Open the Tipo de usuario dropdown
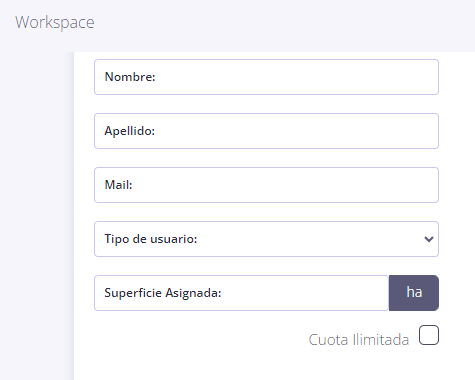 point(266,239)
